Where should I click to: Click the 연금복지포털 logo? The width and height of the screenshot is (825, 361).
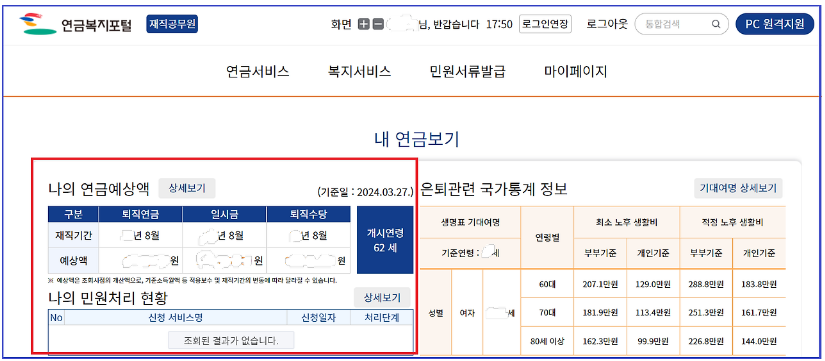(x=75, y=24)
